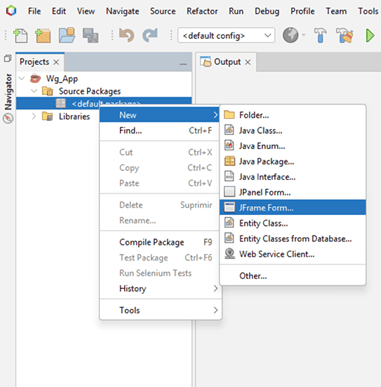Click the New Project toolbar icon
Image resolution: width=381 pixels, height=387 pixels.
pyautogui.click(x=43, y=36)
